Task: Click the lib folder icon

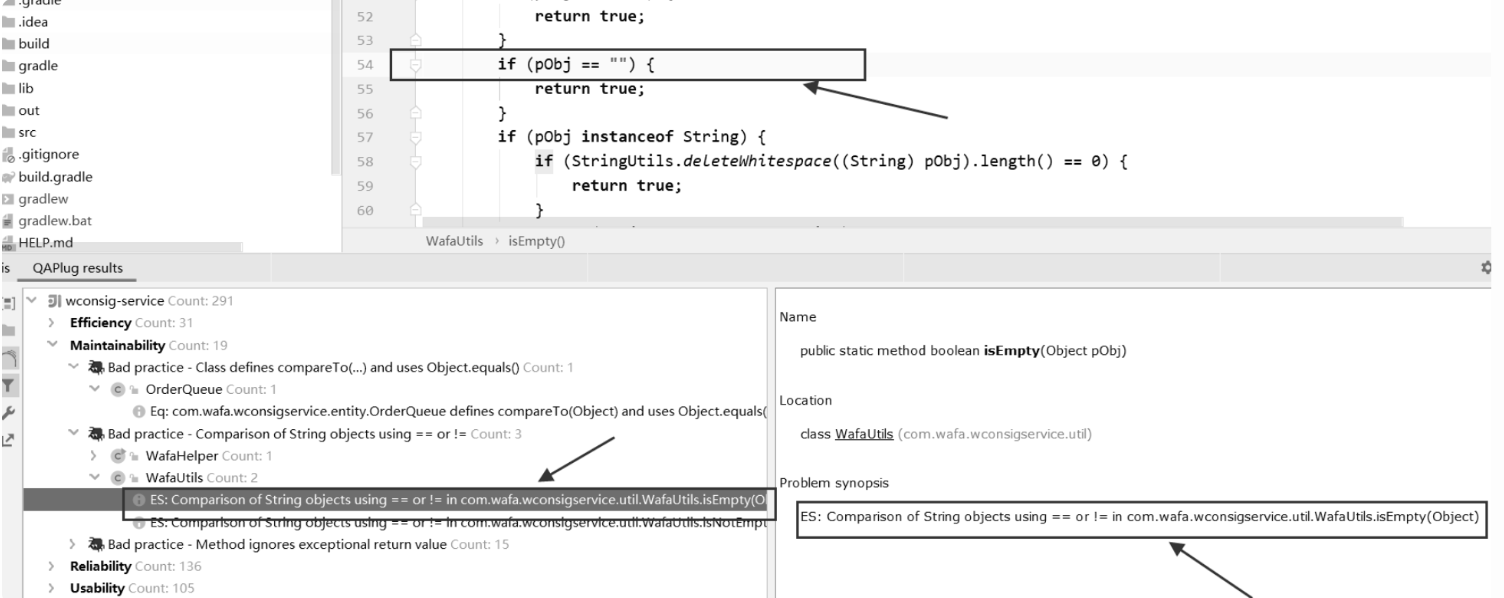Action: click(9, 88)
